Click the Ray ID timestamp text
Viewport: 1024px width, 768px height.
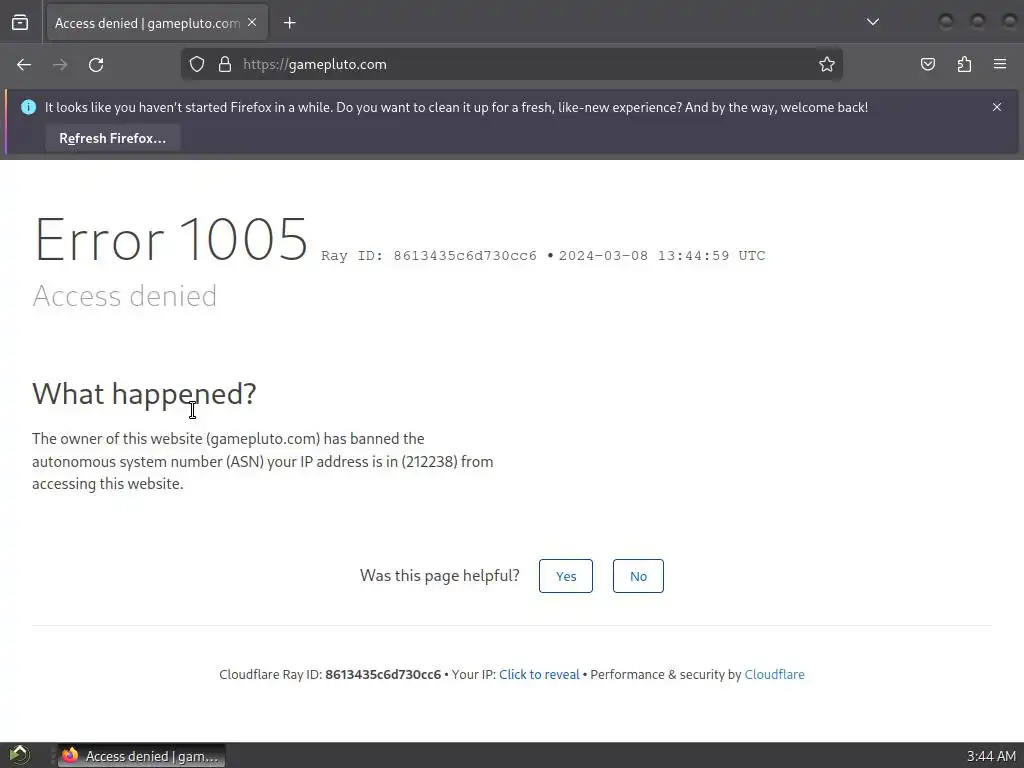point(543,256)
